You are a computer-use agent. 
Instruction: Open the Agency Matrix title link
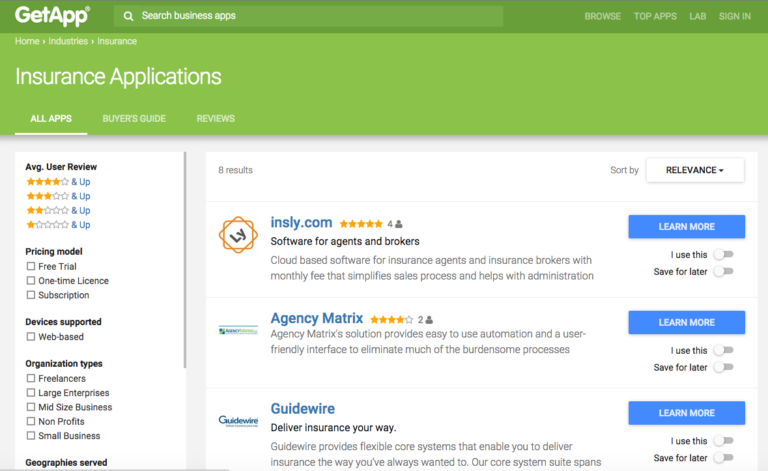(x=317, y=318)
